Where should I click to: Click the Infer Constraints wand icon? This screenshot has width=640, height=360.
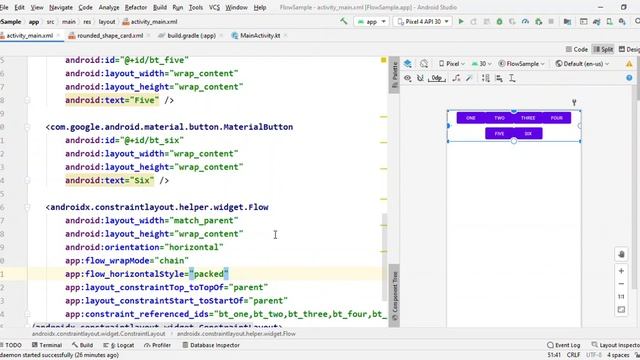coord(469,78)
